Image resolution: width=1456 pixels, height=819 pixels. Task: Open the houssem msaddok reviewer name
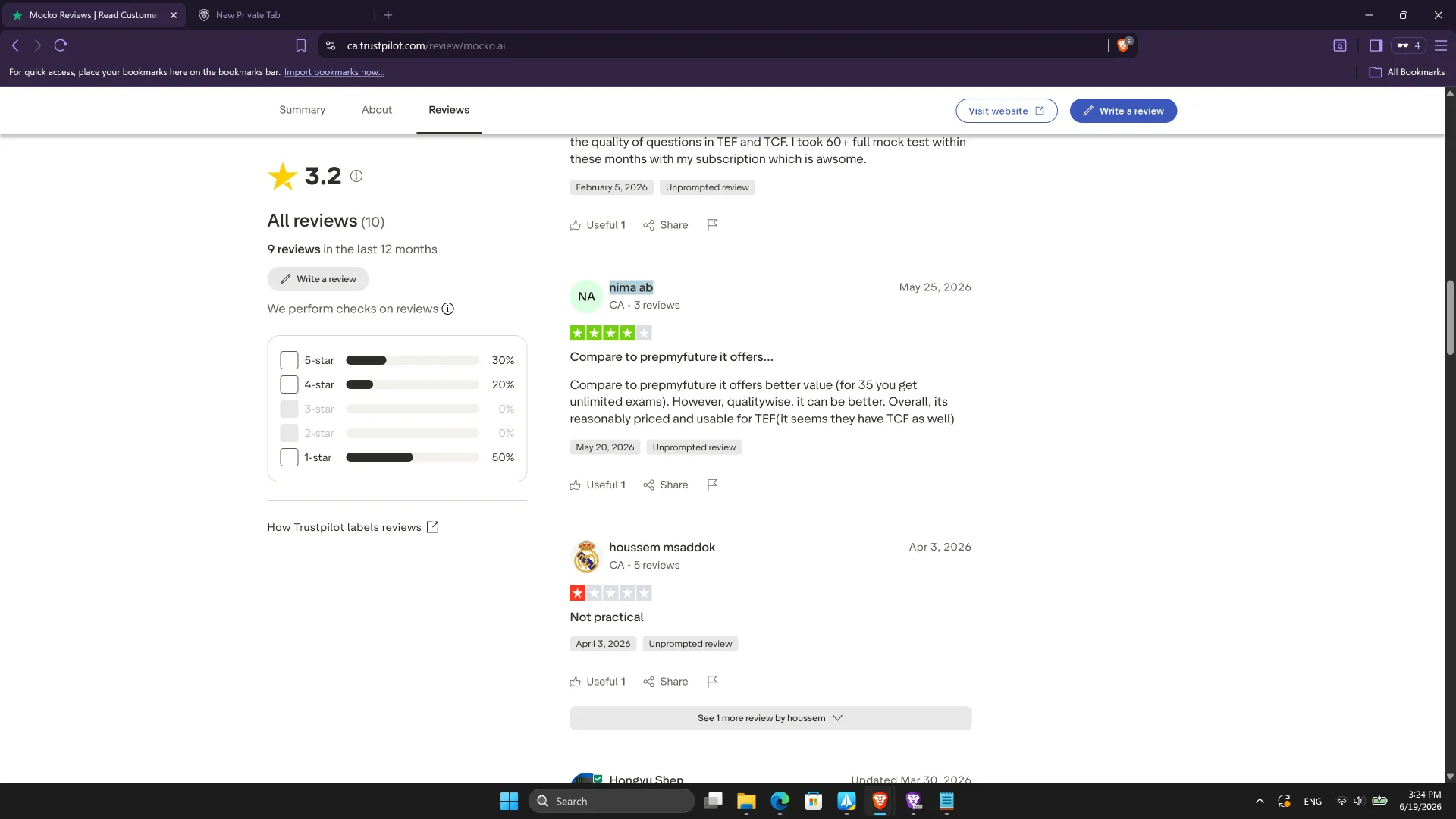662,548
